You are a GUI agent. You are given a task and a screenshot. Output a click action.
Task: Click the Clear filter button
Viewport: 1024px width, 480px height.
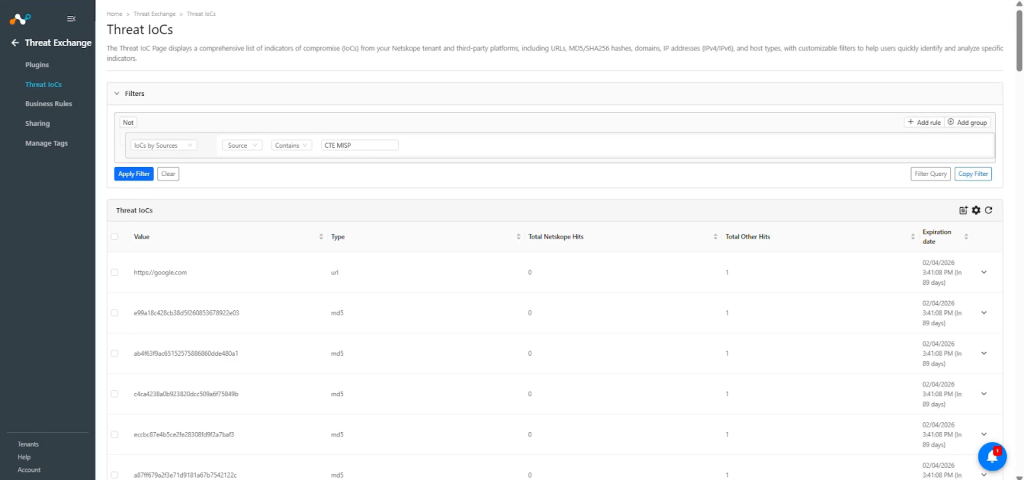pyautogui.click(x=168, y=174)
